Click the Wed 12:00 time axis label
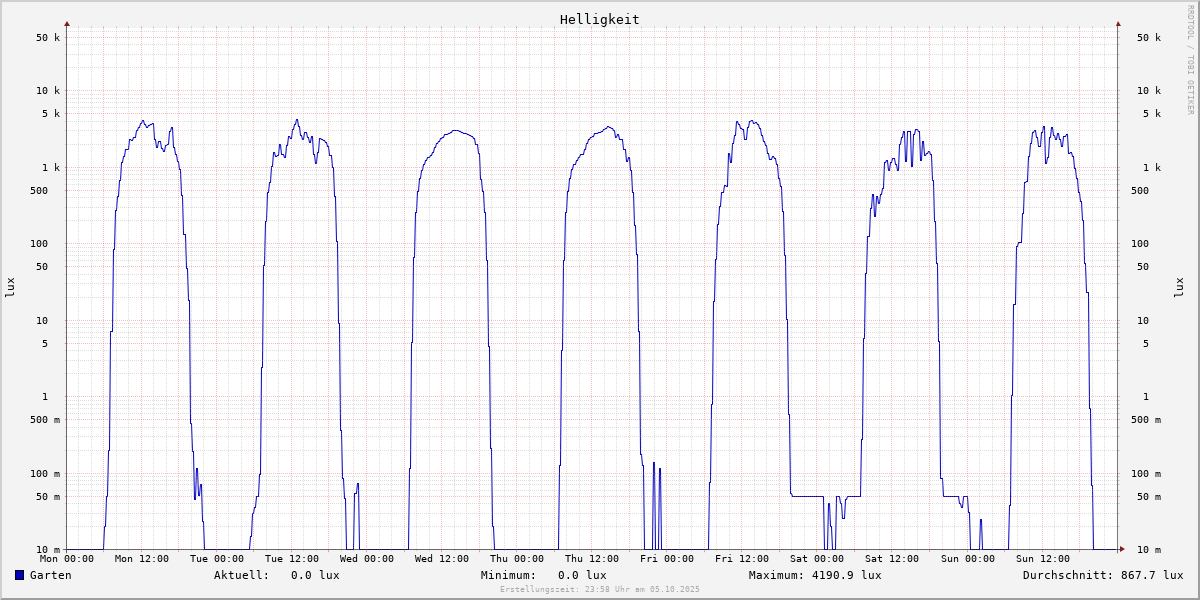The width and height of the screenshot is (1200, 600). [442, 559]
